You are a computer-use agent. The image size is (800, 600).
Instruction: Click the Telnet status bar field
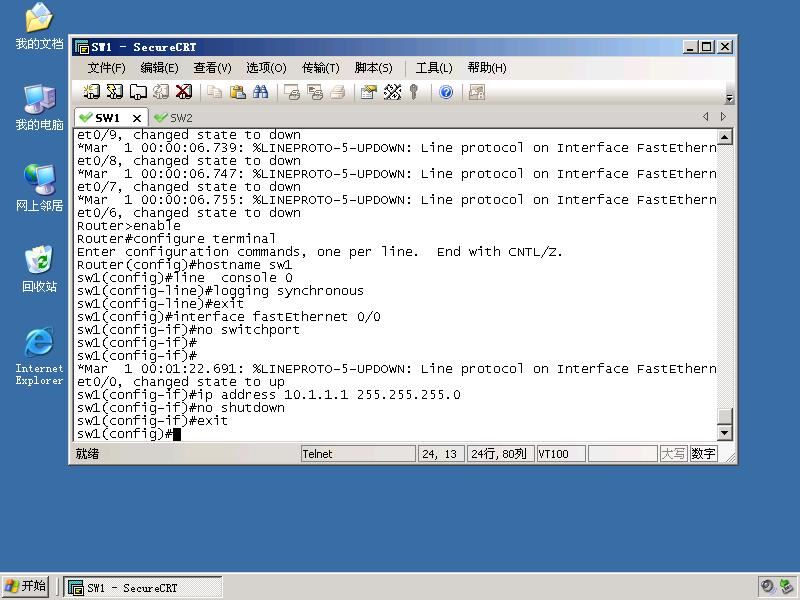[358, 454]
